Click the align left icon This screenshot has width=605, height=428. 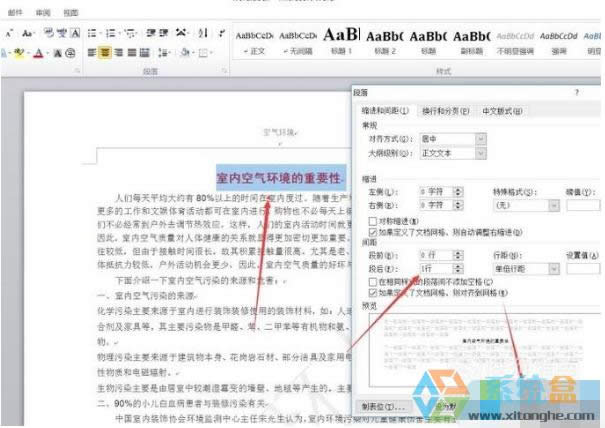click(91, 52)
